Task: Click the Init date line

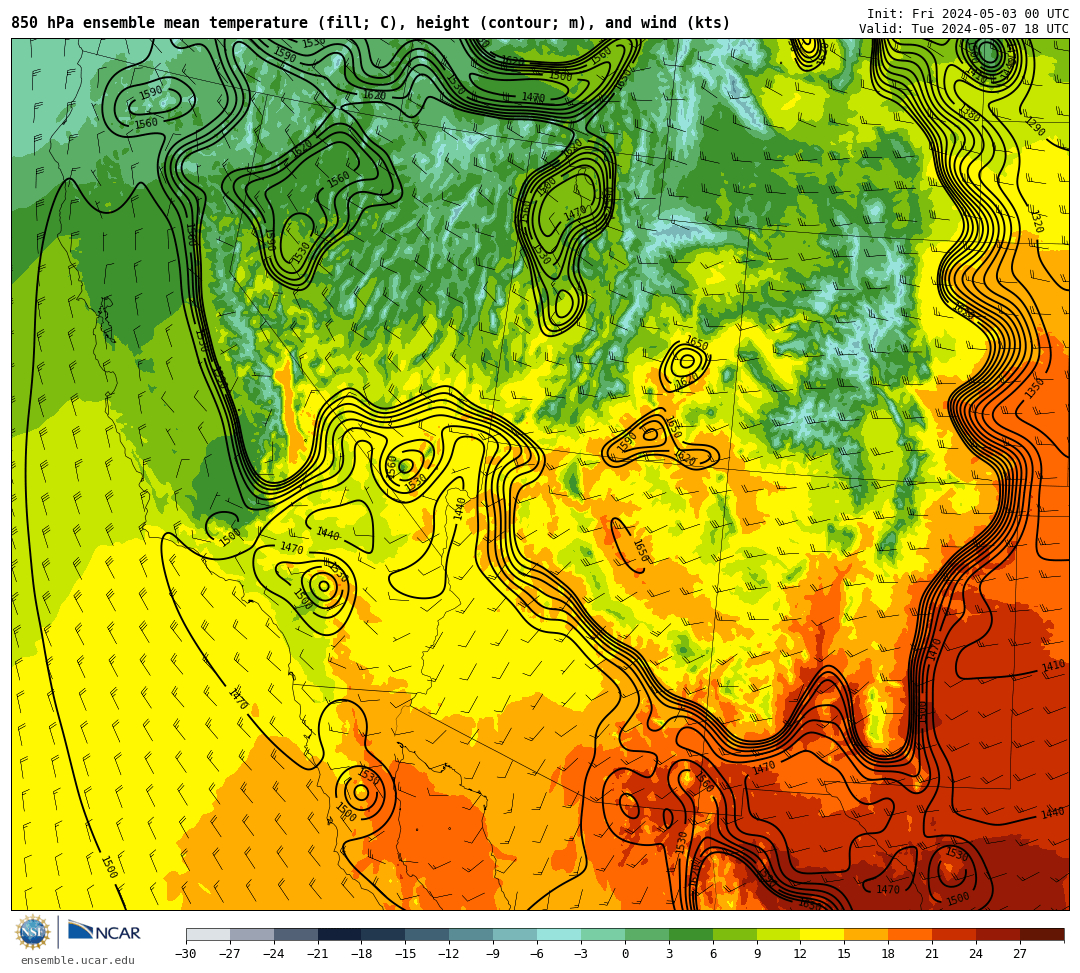Action: tap(968, 14)
